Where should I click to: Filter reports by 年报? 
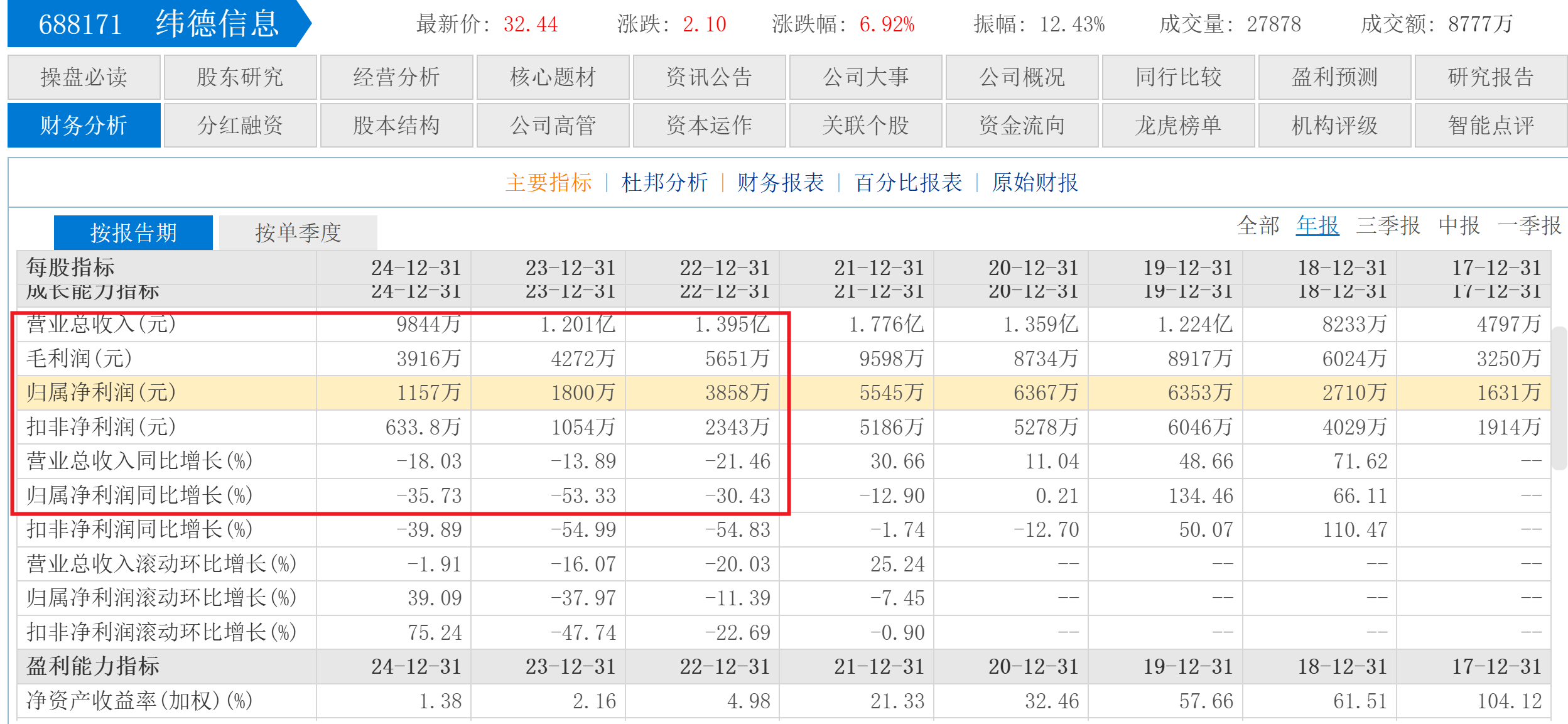[1317, 225]
